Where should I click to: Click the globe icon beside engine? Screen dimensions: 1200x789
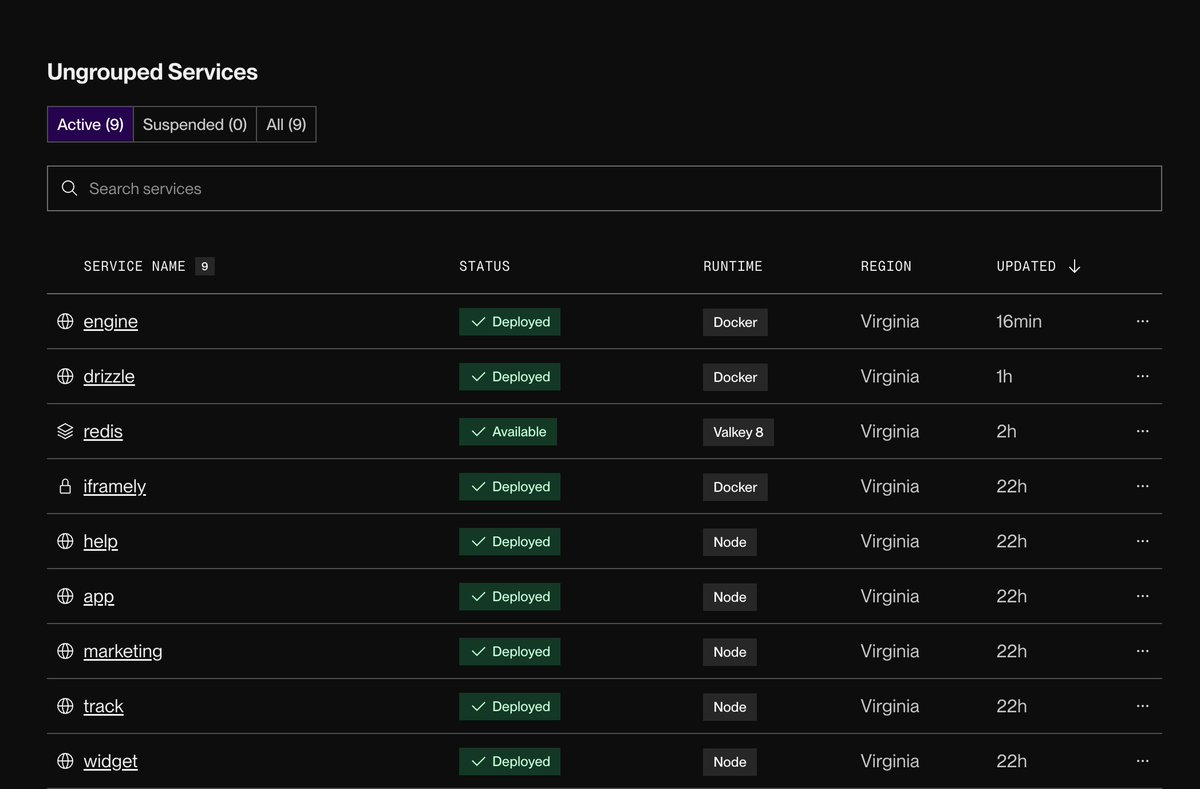[65, 322]
